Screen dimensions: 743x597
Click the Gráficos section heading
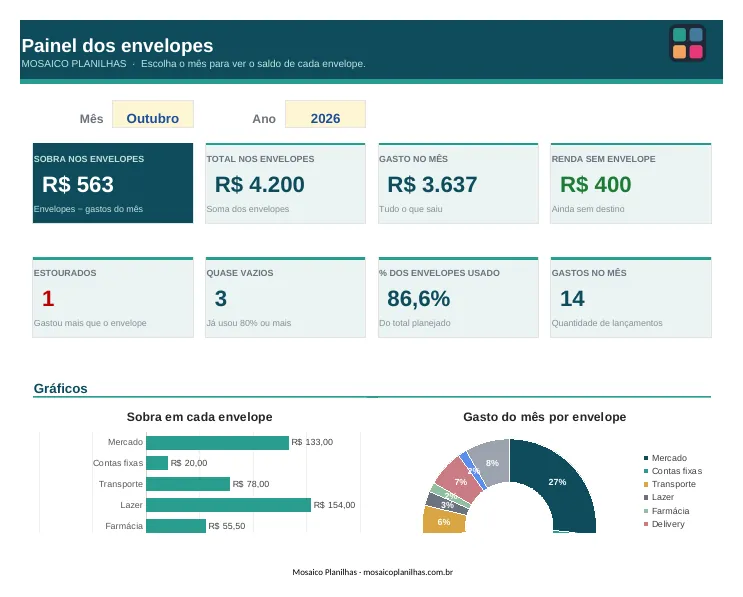[x=61, y=389]
